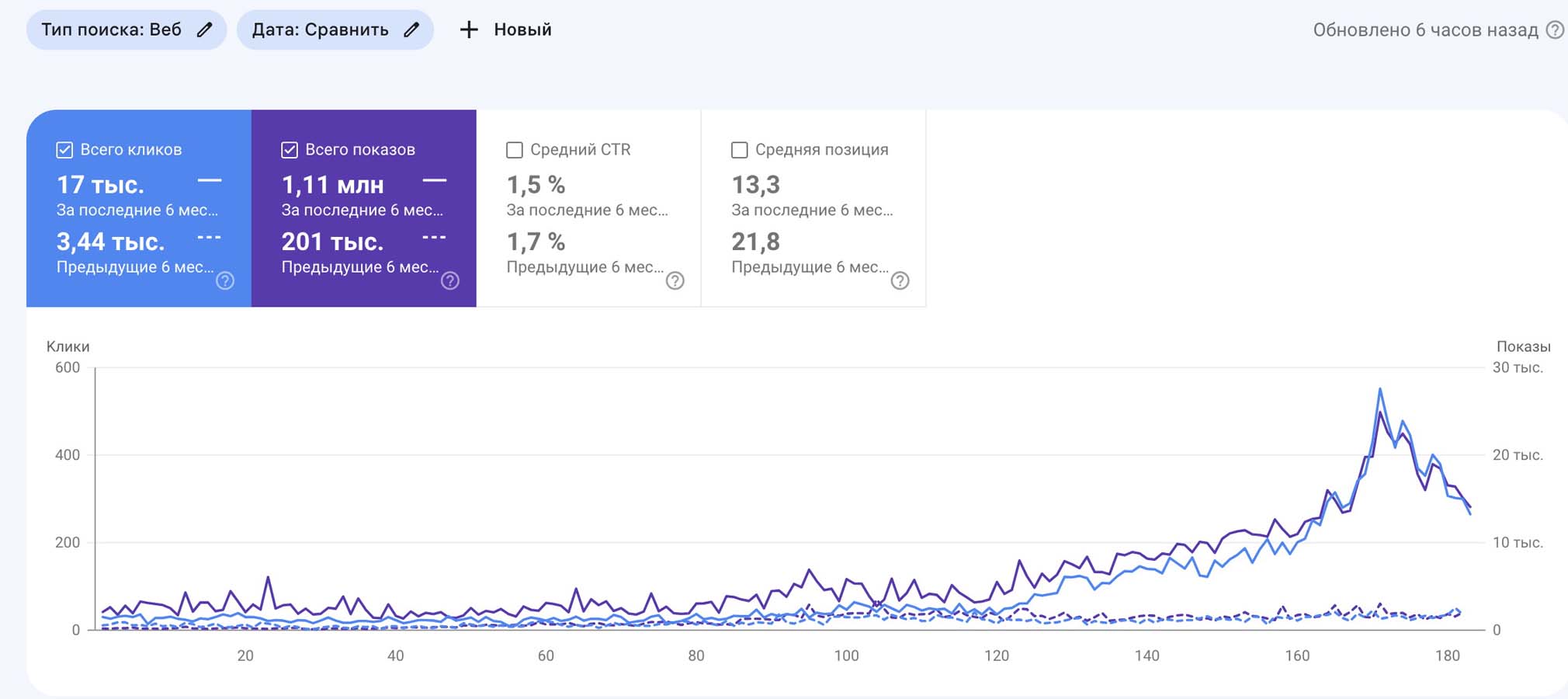Select the 1,11 млн impressions value

point(332,185)
